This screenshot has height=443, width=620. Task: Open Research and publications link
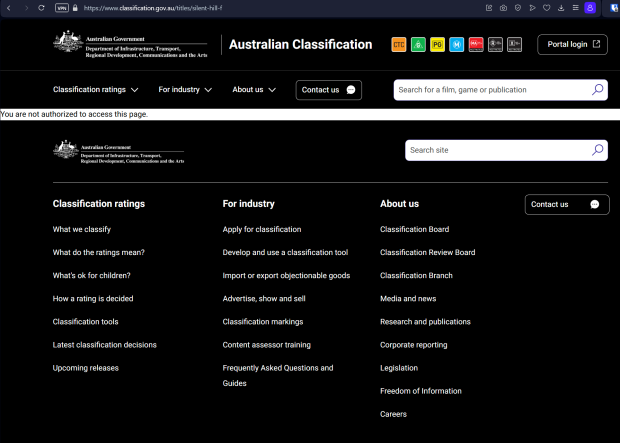coord(425,322)
